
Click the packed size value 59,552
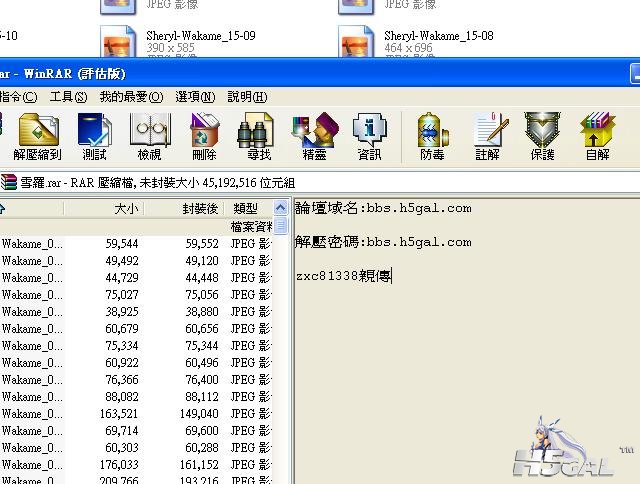point(202,244)
